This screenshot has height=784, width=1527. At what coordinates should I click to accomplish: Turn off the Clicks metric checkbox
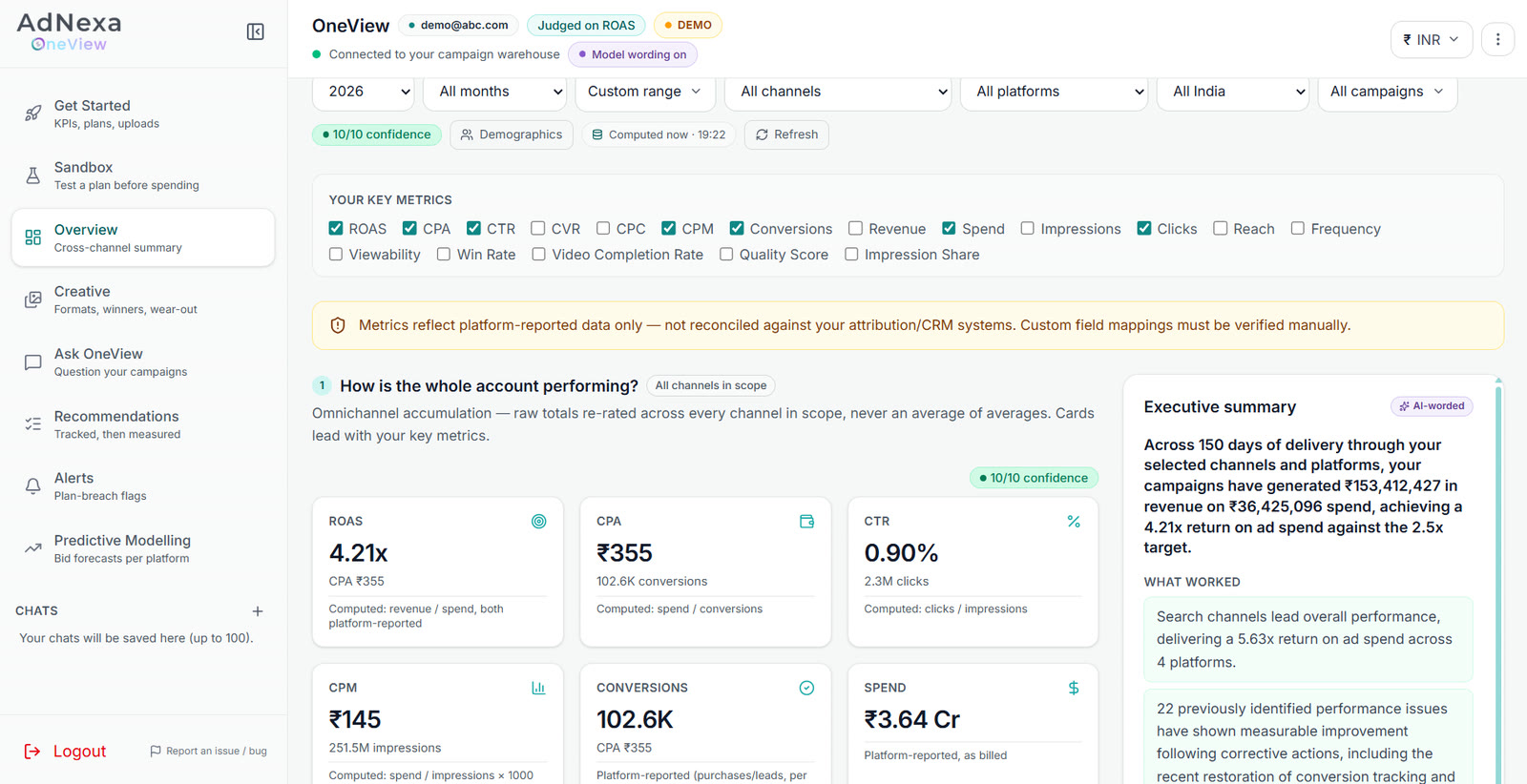(x=1144, y=228)
